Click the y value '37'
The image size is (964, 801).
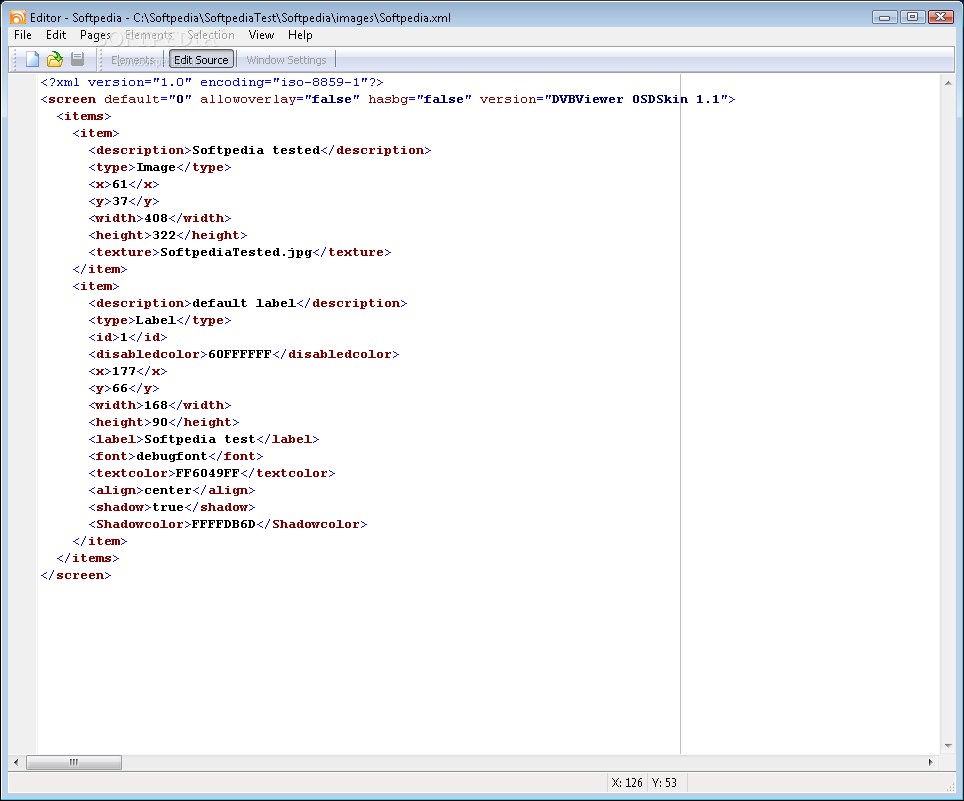pos(120,201)
